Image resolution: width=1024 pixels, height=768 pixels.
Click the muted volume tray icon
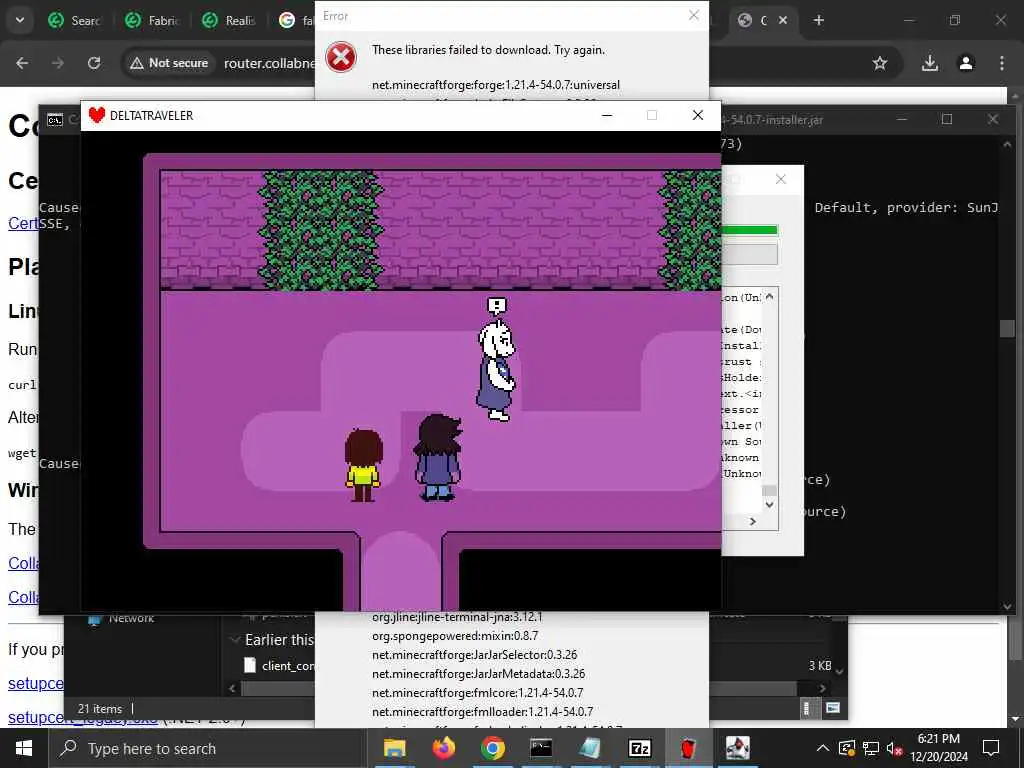point(895,748)
